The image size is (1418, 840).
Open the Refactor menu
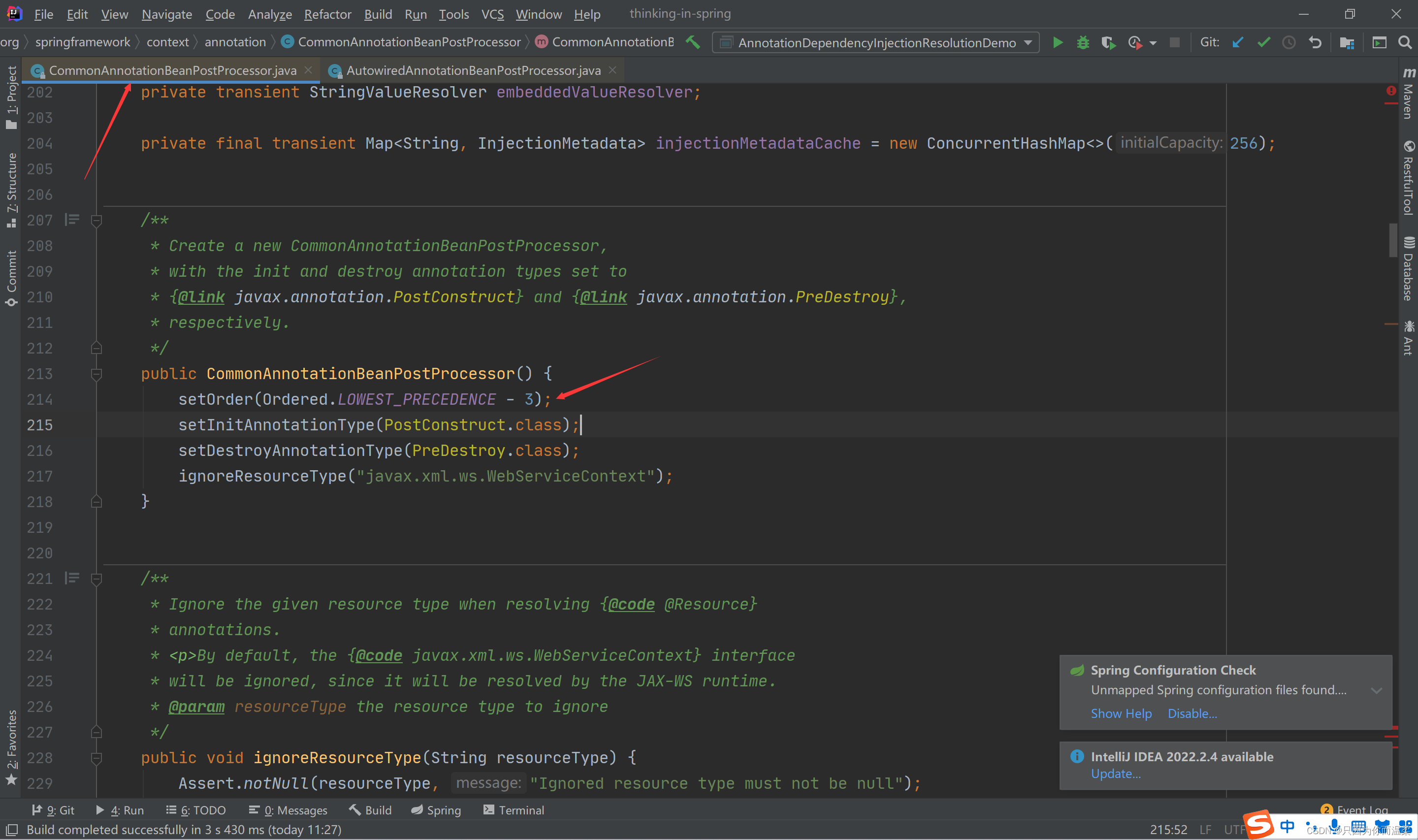327,14
